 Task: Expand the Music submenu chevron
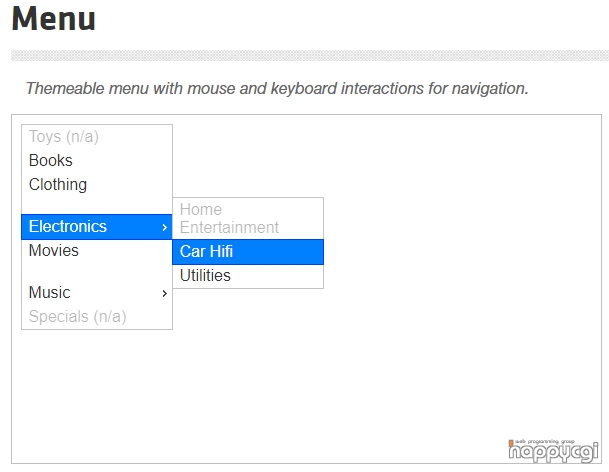(165, 293)
